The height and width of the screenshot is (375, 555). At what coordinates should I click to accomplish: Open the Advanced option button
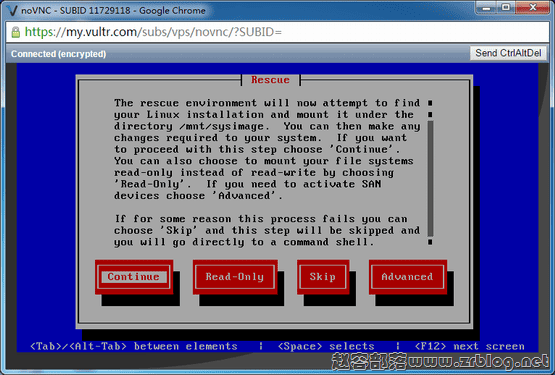pos(407,277)
